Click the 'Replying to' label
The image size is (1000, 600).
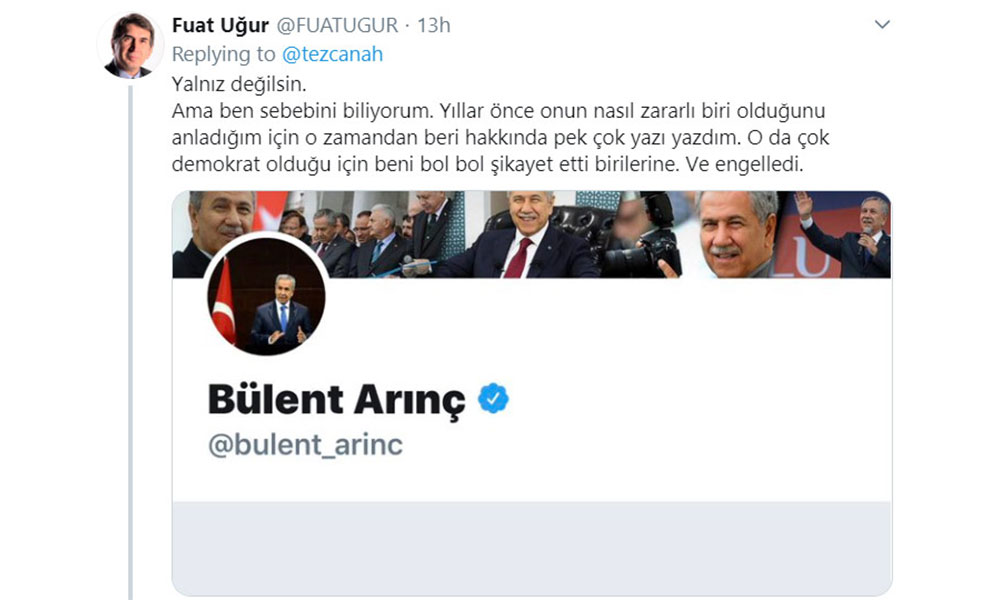click(x=223, y=54)
